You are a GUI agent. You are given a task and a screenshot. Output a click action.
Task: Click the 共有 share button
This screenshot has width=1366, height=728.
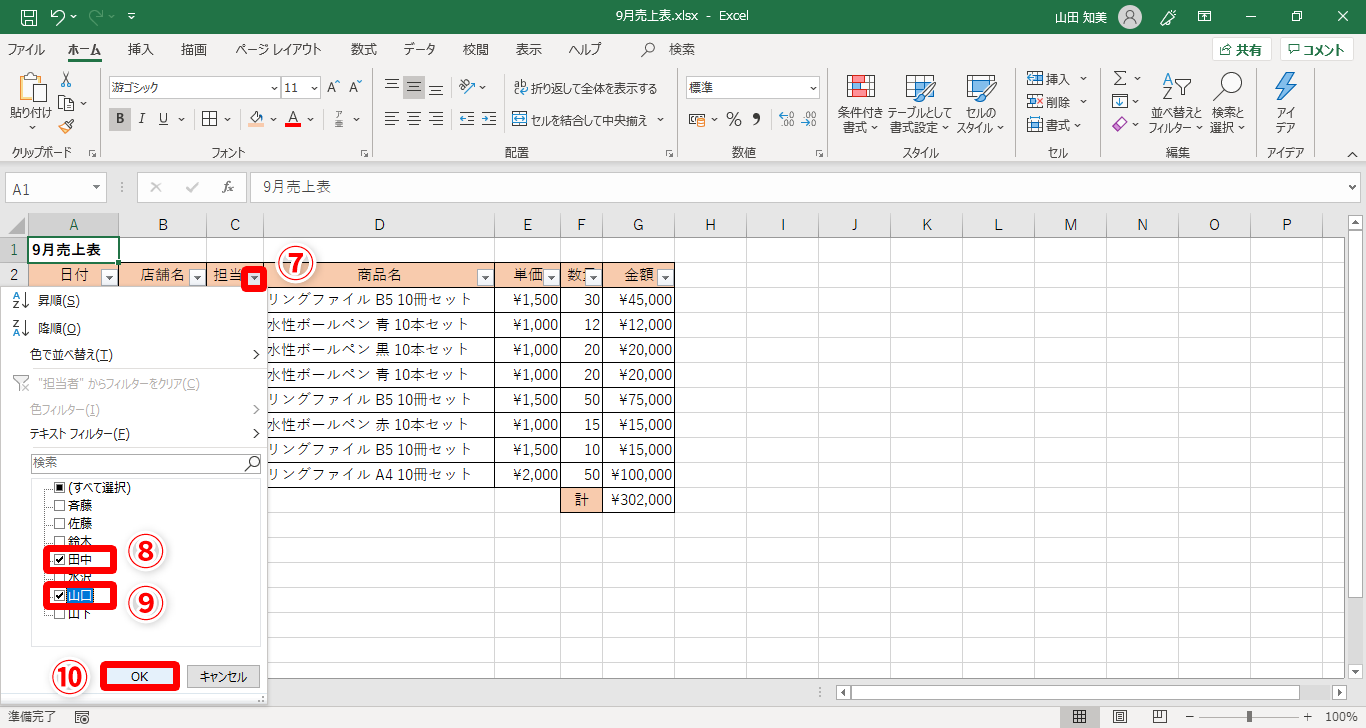[1241, 50]
